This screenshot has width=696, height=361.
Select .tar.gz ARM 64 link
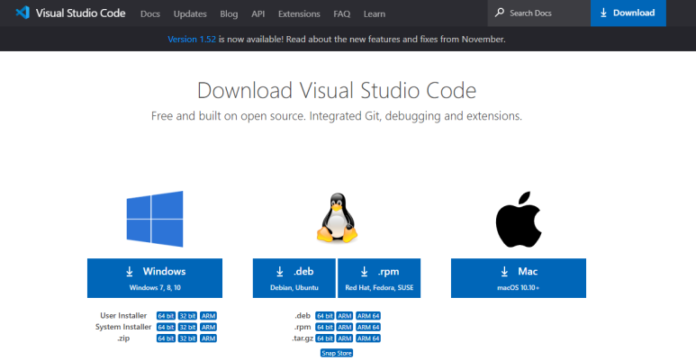(x=368, y=338)
